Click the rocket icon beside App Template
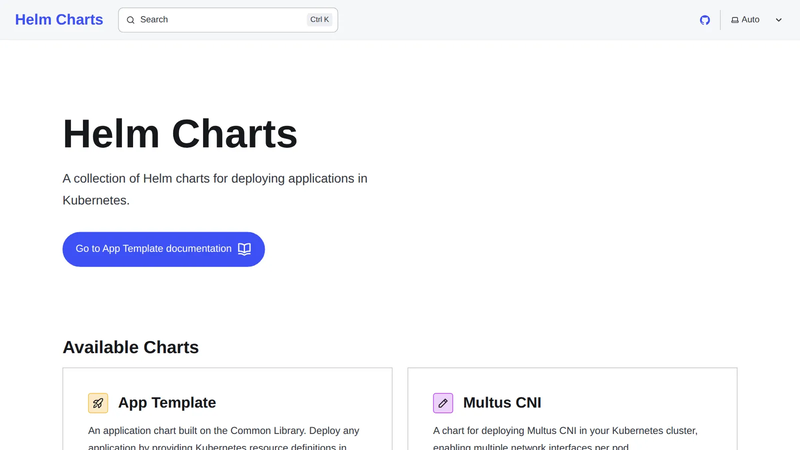The image size is (800, 450). [98, 403]
